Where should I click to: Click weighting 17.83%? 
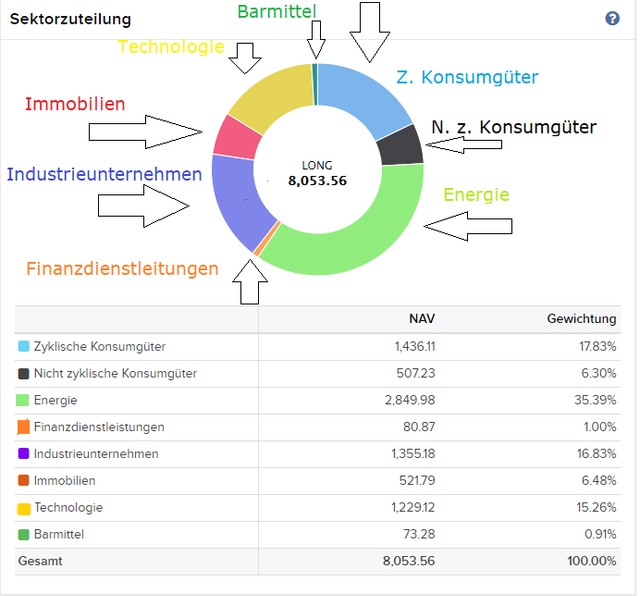tap(598, 347)
